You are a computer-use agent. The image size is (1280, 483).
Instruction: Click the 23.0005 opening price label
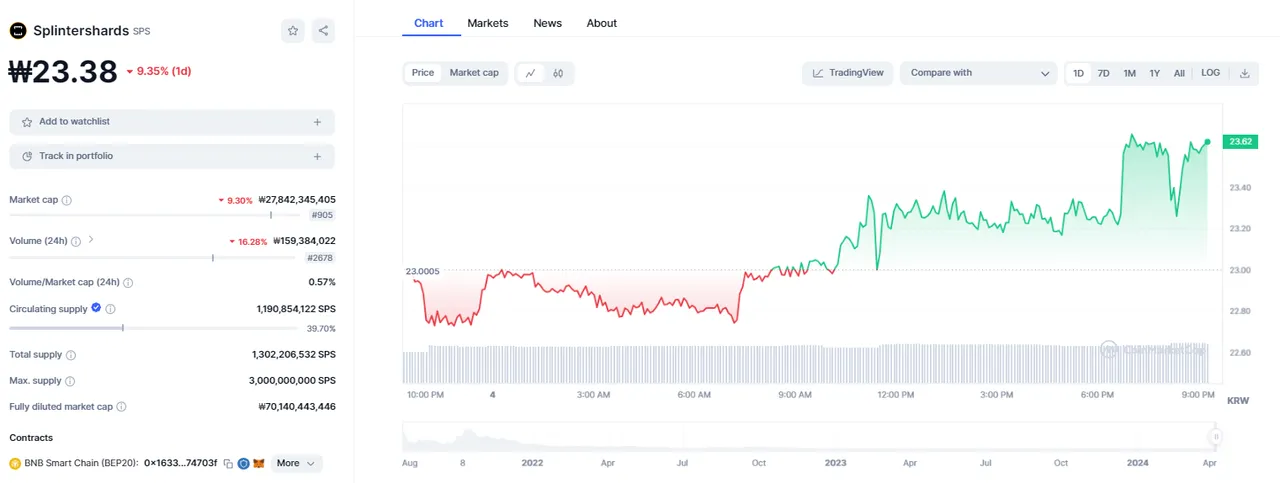[x=422, y=271]
